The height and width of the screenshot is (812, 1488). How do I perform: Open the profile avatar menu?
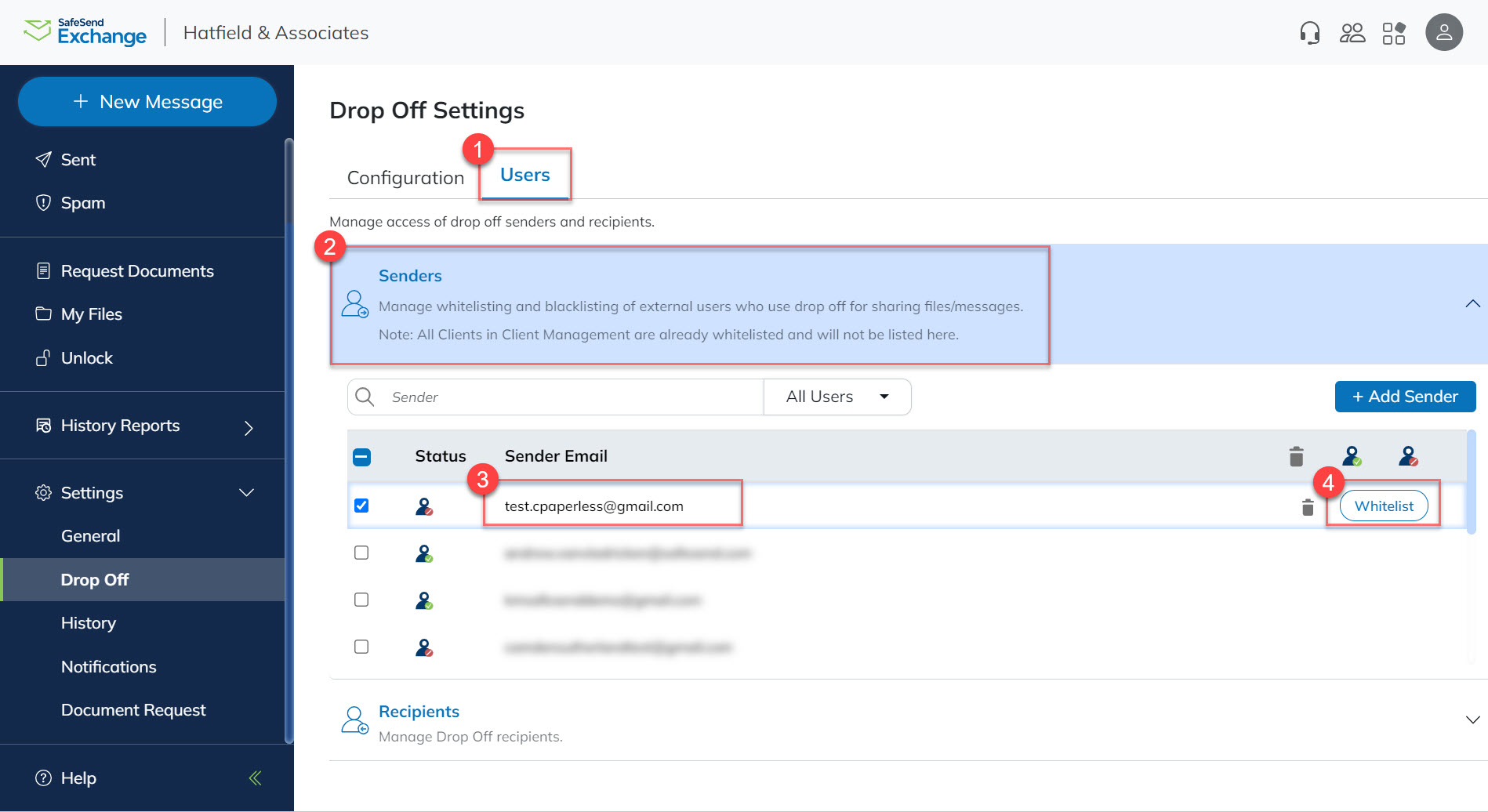click(x=1443, y=32)
